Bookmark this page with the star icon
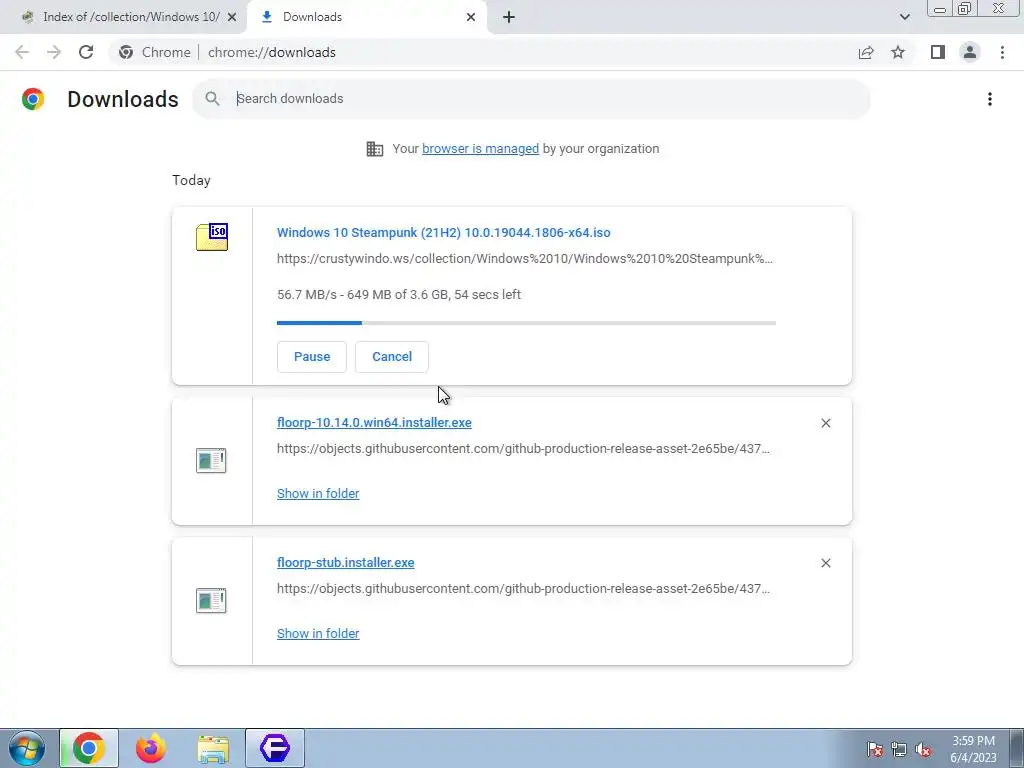 coord(898,52)
